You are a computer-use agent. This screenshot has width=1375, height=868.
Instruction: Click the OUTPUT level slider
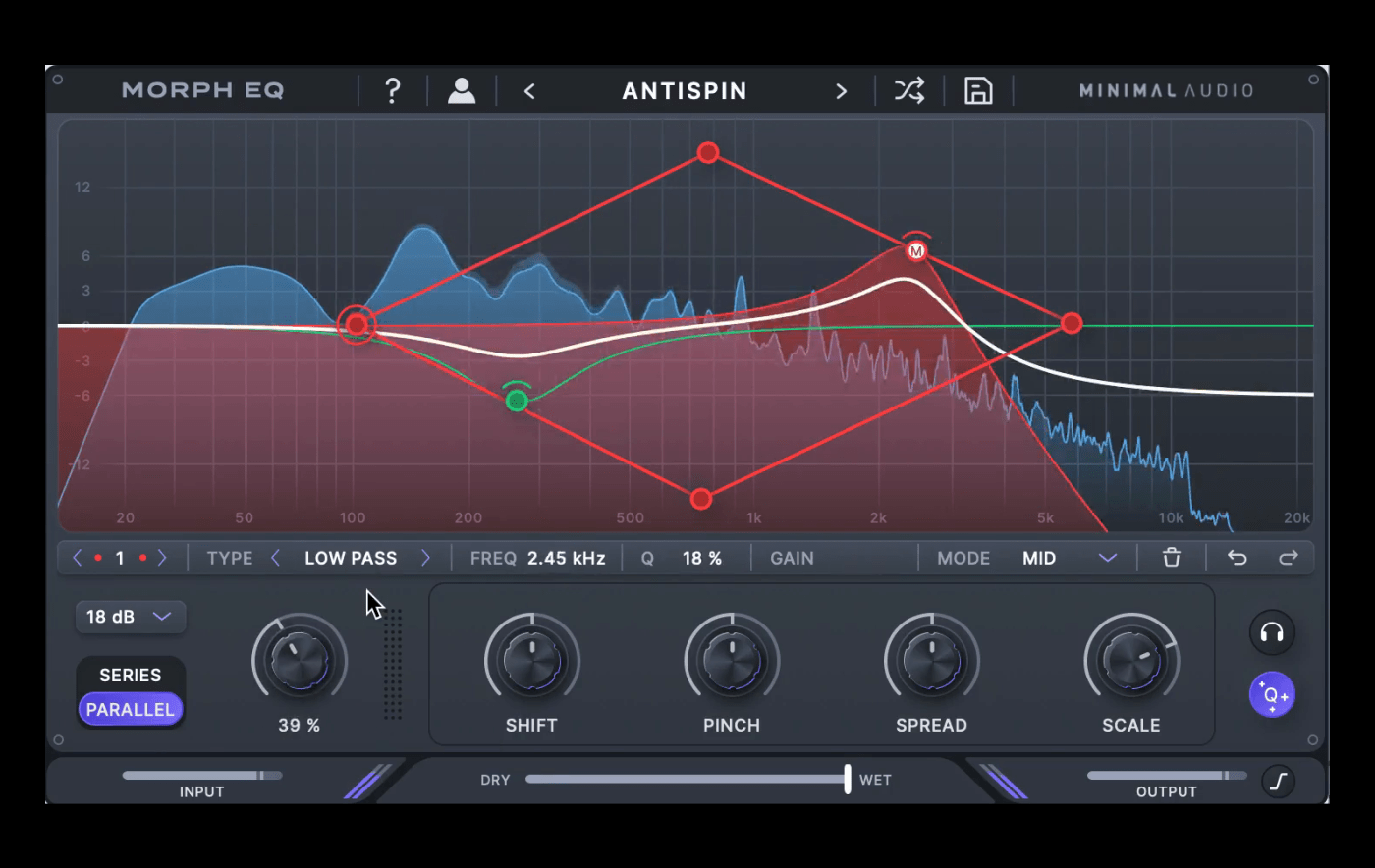[x=1167, y=776]
